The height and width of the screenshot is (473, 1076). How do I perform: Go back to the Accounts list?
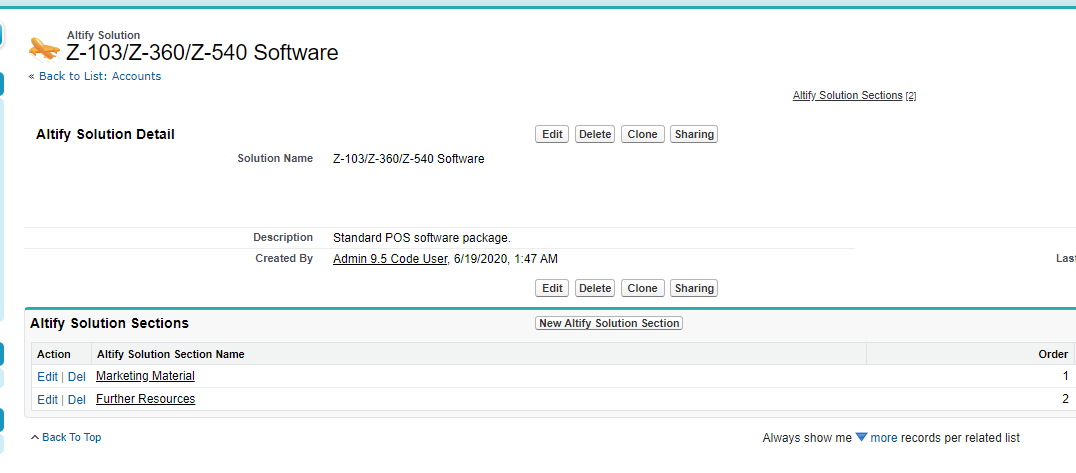tap(100, 76)
